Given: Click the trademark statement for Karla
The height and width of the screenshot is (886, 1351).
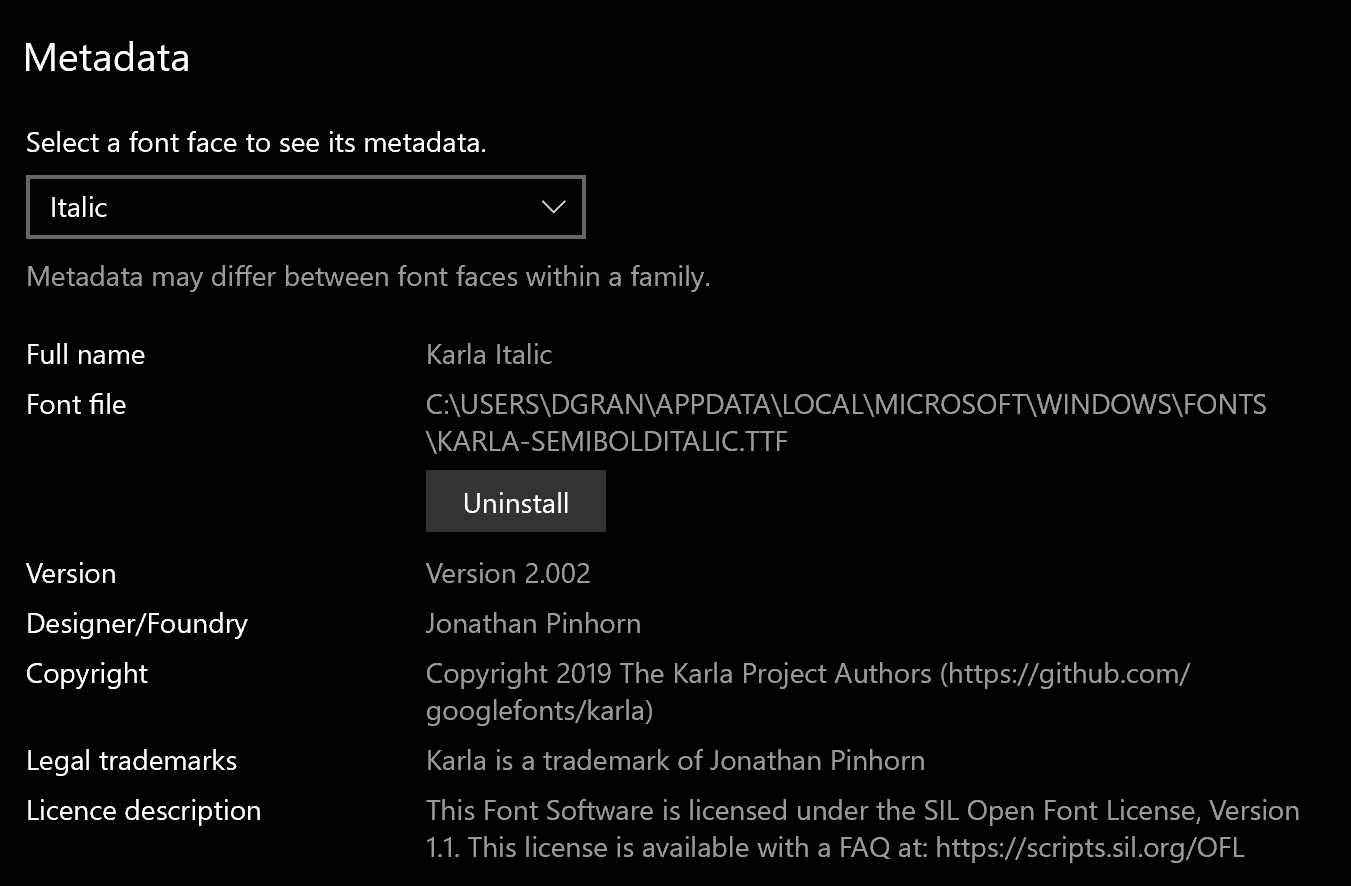Looking at the screenshot, I should (675, 760).
